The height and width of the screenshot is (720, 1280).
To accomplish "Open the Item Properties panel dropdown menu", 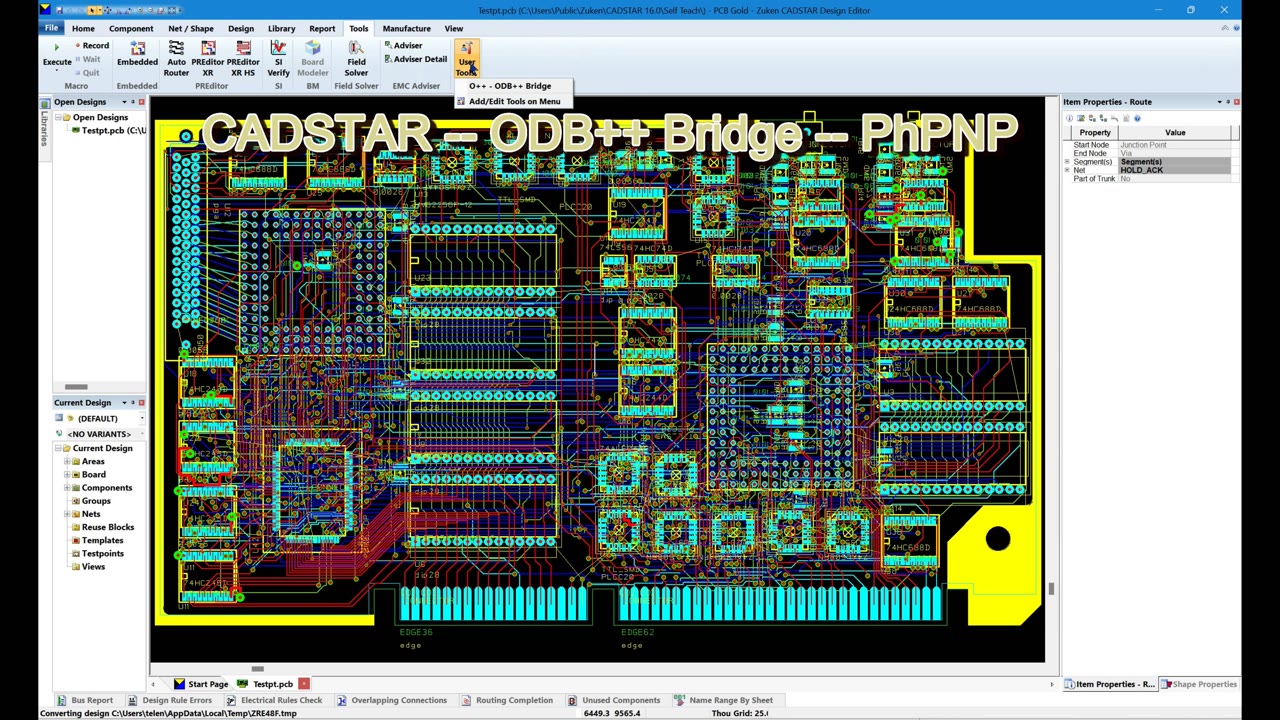I will (1219, 102).
